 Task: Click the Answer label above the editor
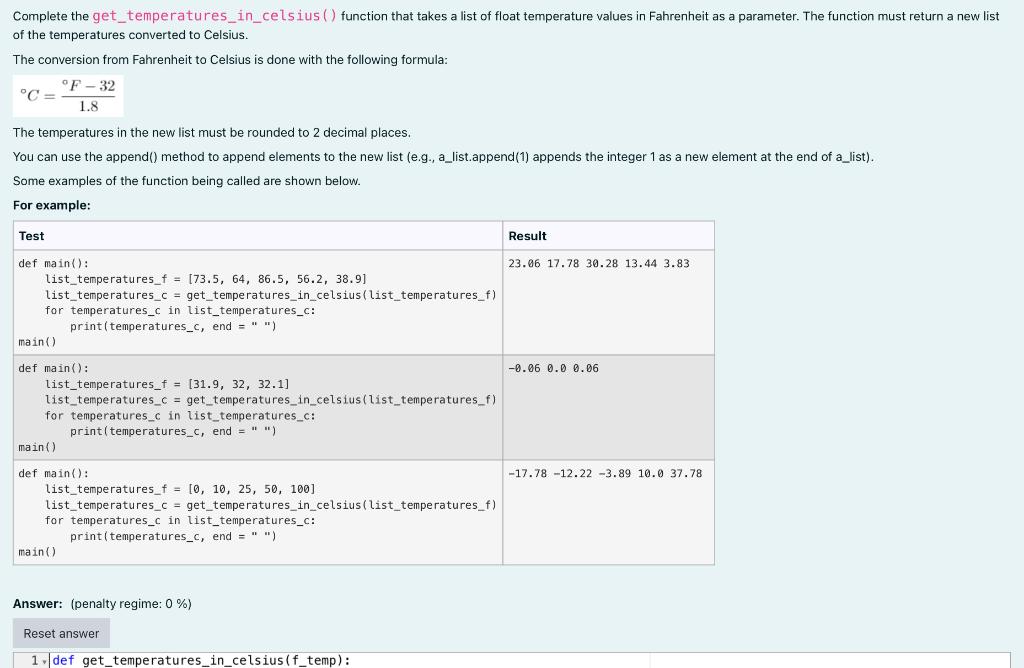[x=33, y=604]
